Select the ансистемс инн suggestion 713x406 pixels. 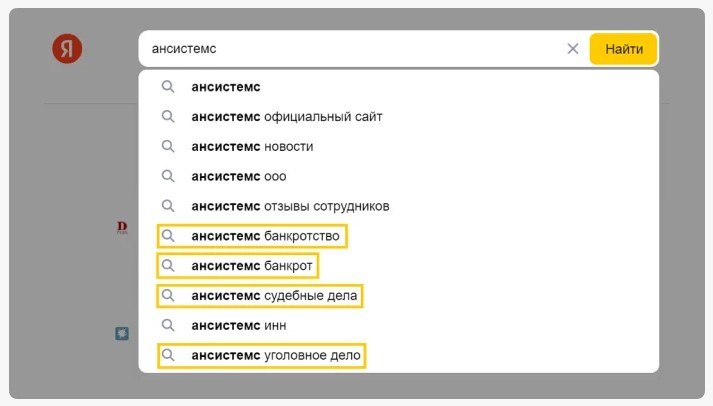(x=398, y=326)
